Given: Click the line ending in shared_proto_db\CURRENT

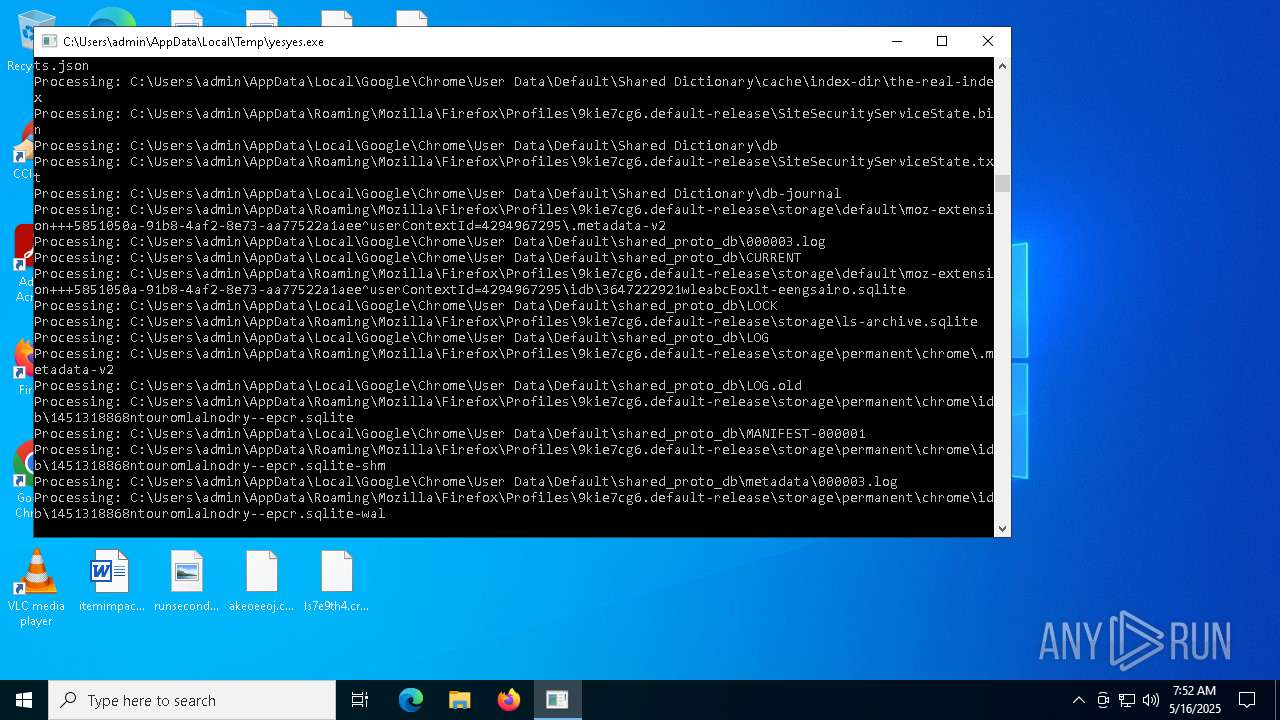Looking at the screenshot, I should (418, 258).
